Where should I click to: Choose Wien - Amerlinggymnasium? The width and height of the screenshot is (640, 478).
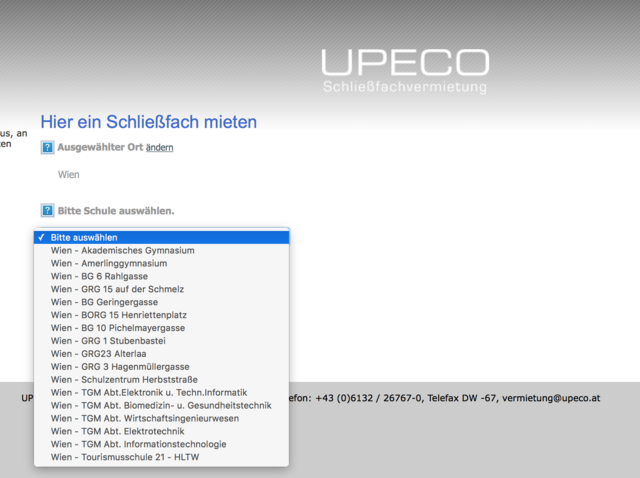162,263
